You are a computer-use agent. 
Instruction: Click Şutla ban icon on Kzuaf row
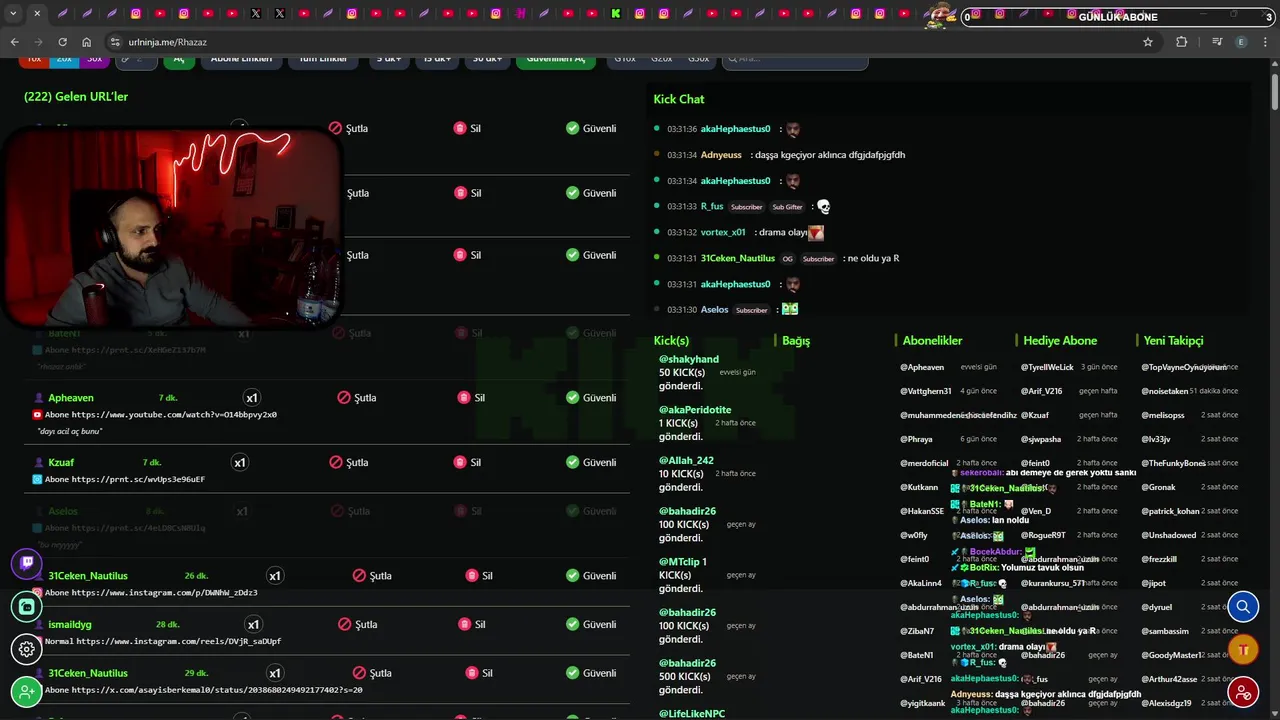coord(336,462)
